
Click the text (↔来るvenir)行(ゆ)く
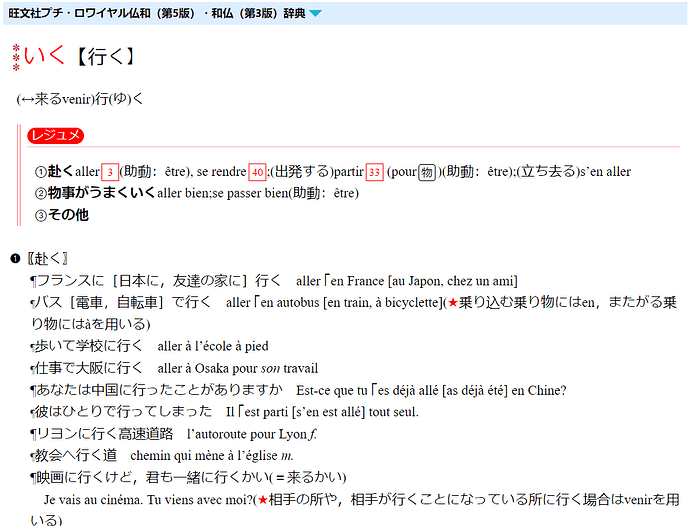pos(80,99)
